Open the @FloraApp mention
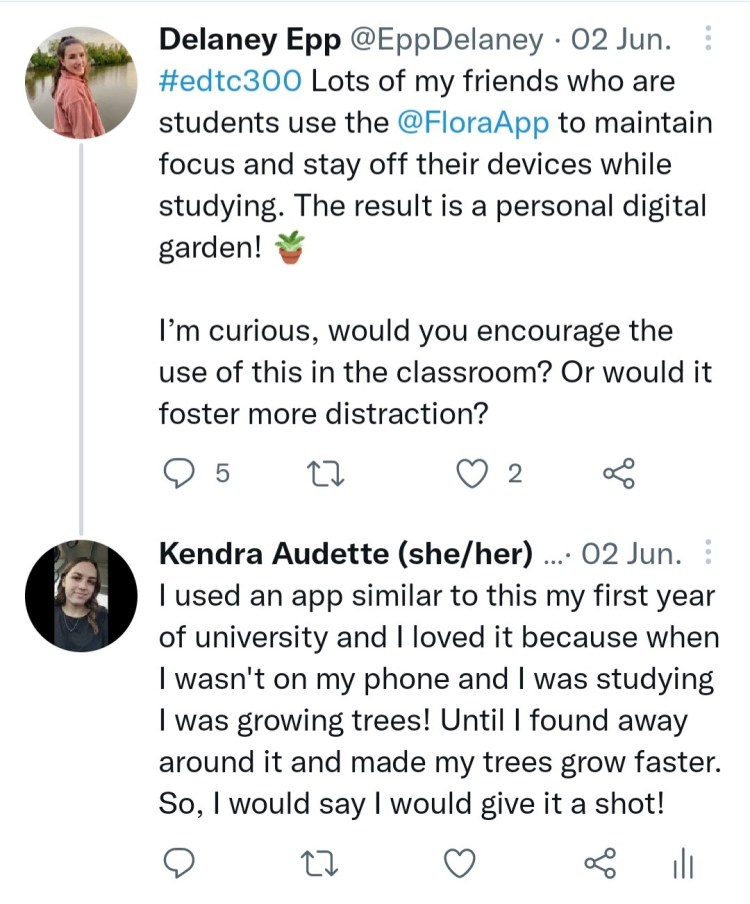Screen dimensions: 750x904 [x=473, y=123]
